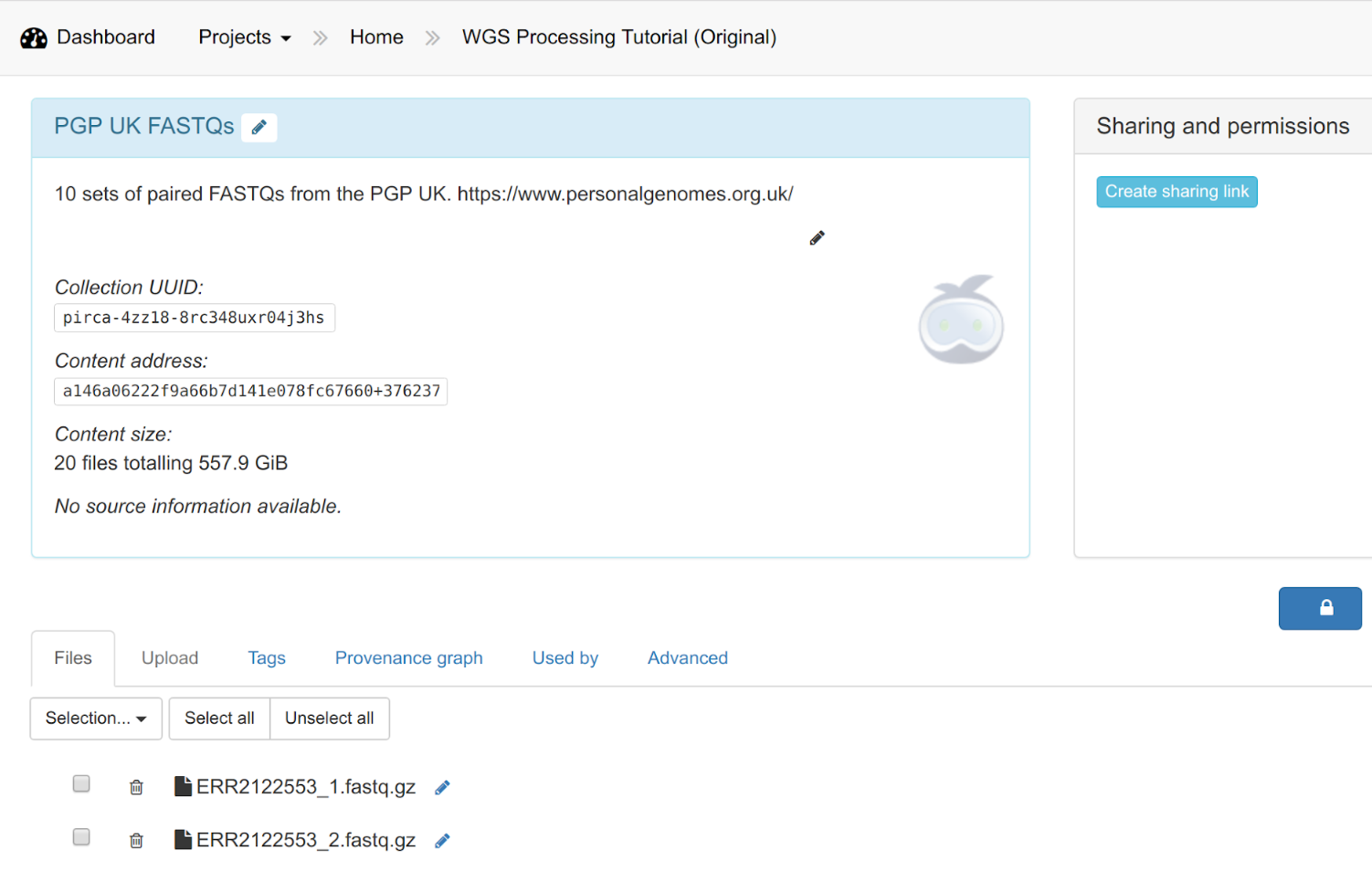The height and width of the screenshot is (871, 1372).
Task: Check the ERR2122553_1.fastq.gz checkbox
Action: coord(81,783)
